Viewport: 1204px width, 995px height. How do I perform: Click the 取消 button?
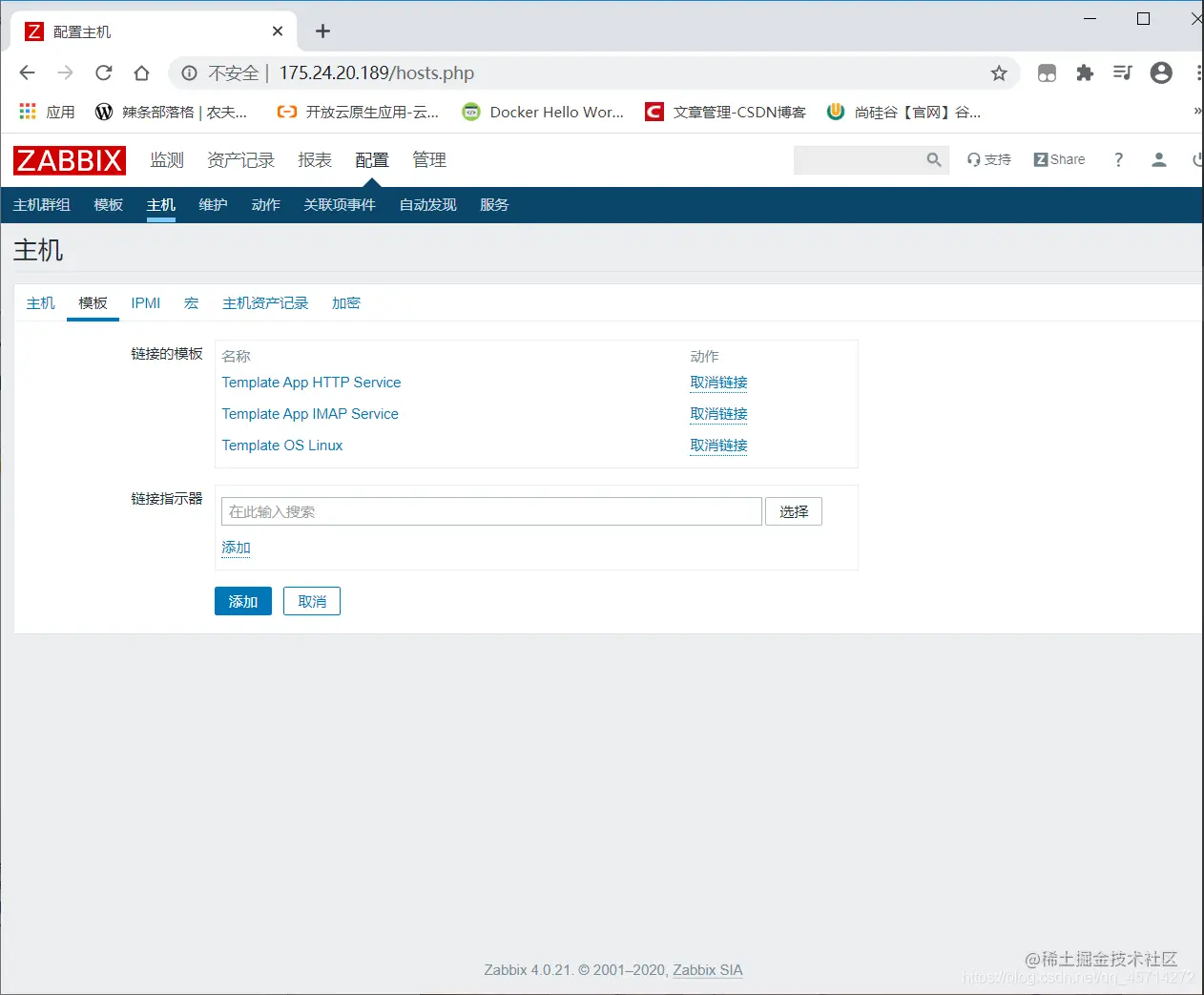(x=312, y=601)
